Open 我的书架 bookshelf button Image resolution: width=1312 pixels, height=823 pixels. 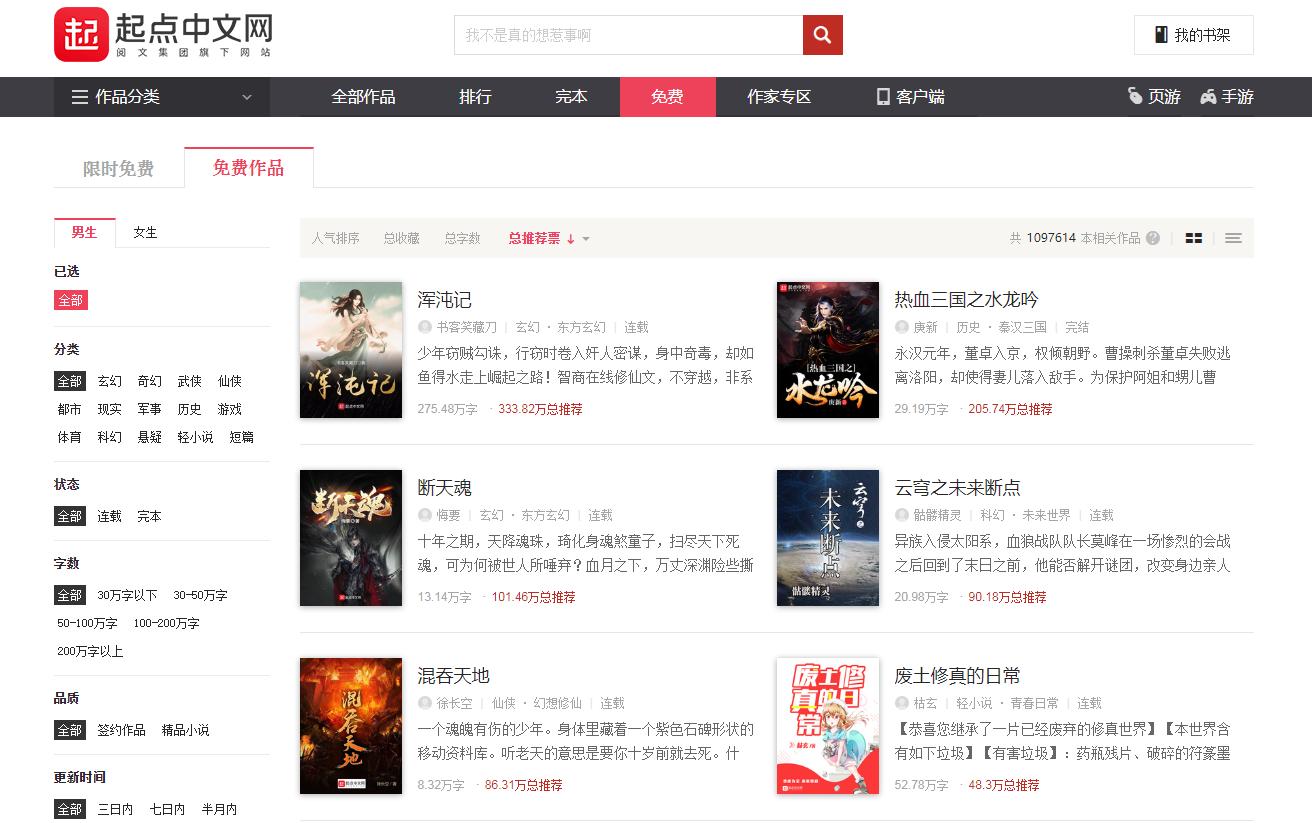[x=1194, y=35]
